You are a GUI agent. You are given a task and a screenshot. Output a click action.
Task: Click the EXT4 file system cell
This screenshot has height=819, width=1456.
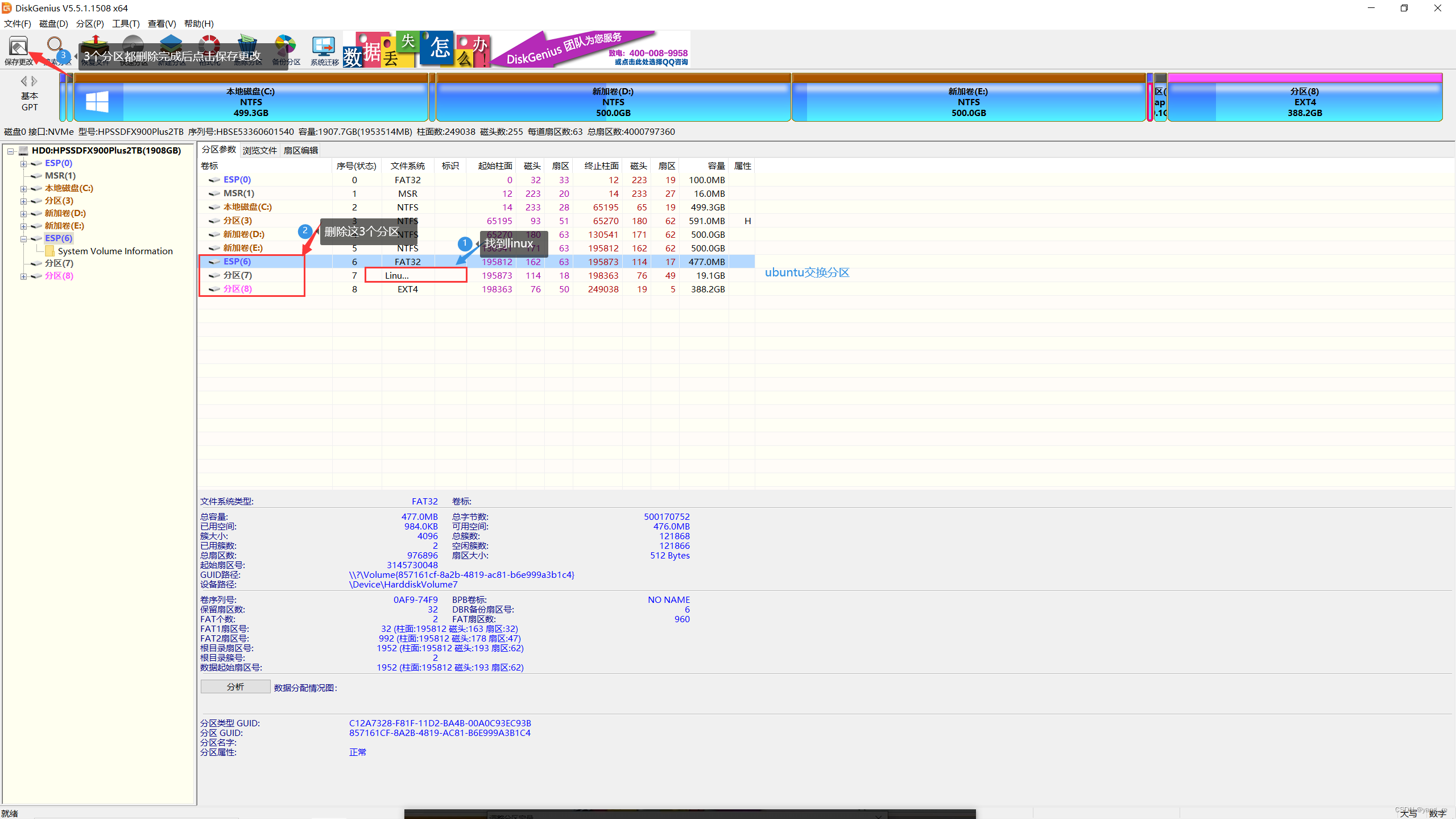(x=408, y=289)
